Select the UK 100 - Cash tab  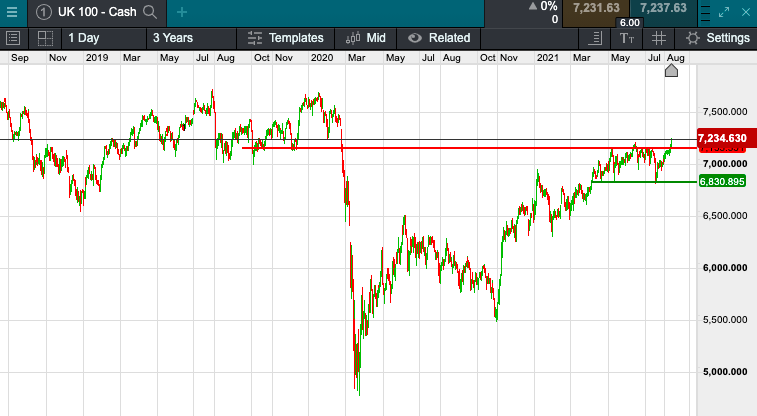[93, 12]
